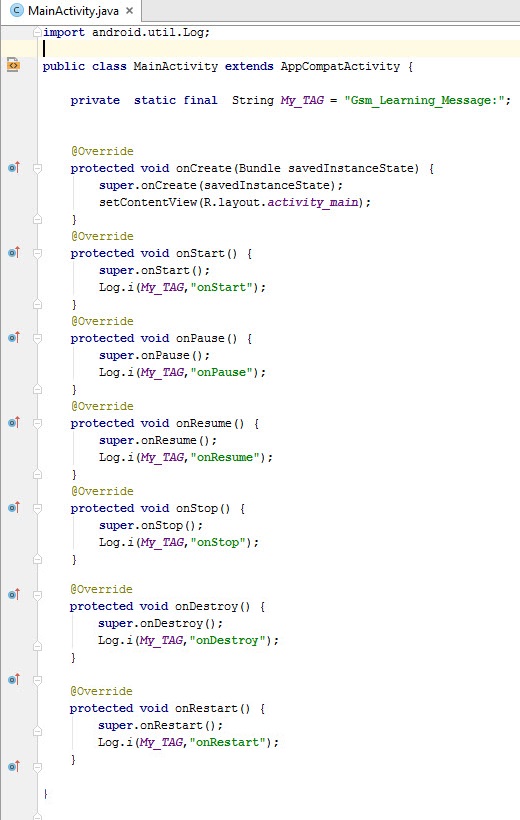The width and height of the screenshot is (520, 820).
Task: Close the MainActivity.java tab
Action: (130, 10)
